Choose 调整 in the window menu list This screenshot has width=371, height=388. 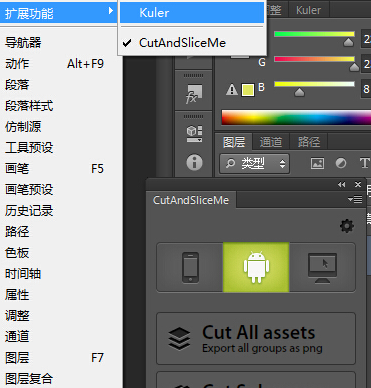[x=60, y=316]
